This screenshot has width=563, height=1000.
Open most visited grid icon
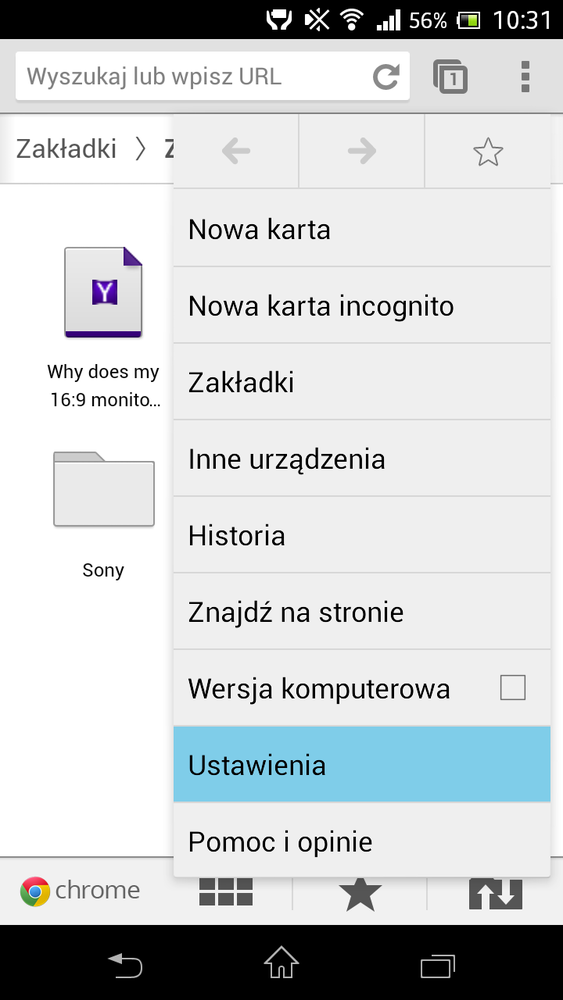[x=226, y=892]
